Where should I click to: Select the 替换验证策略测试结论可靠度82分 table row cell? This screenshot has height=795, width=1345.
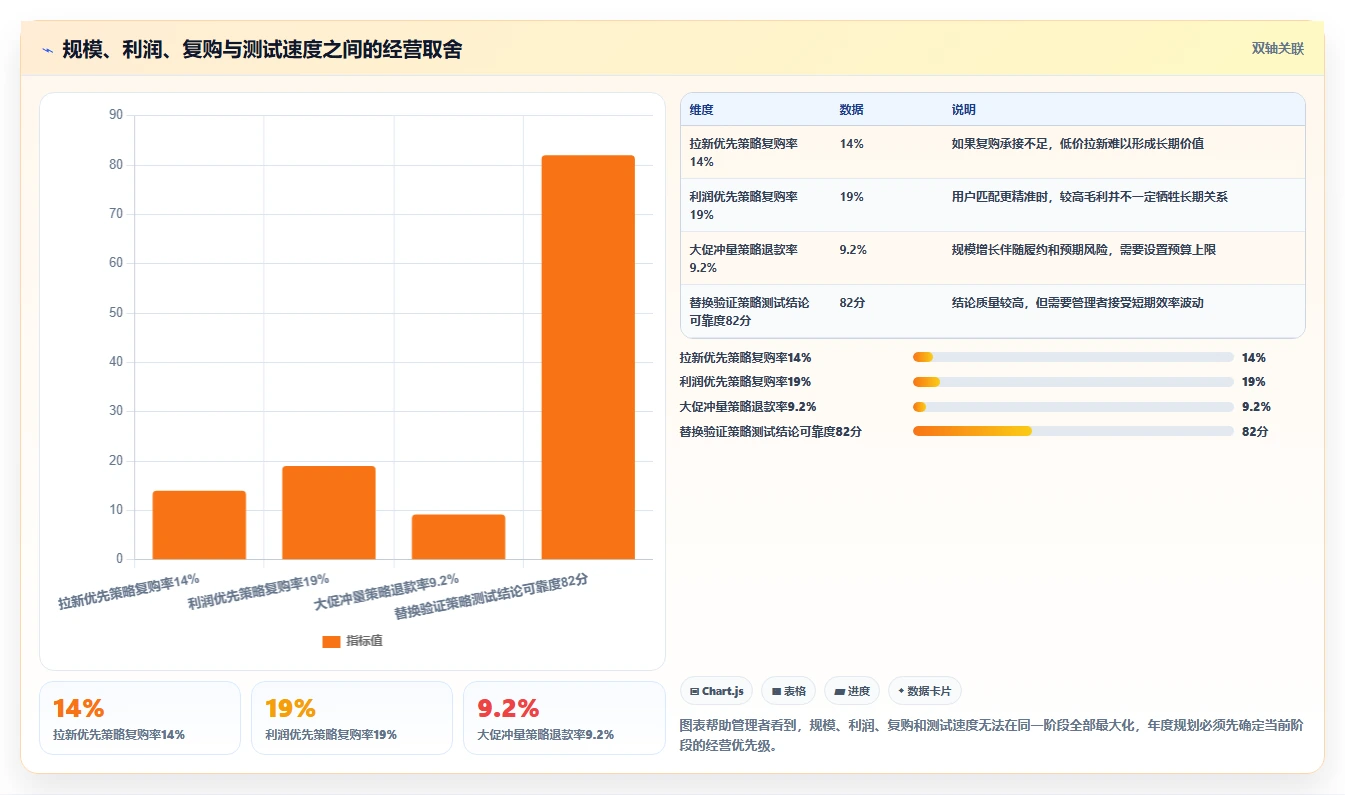[x=755, y=311]
